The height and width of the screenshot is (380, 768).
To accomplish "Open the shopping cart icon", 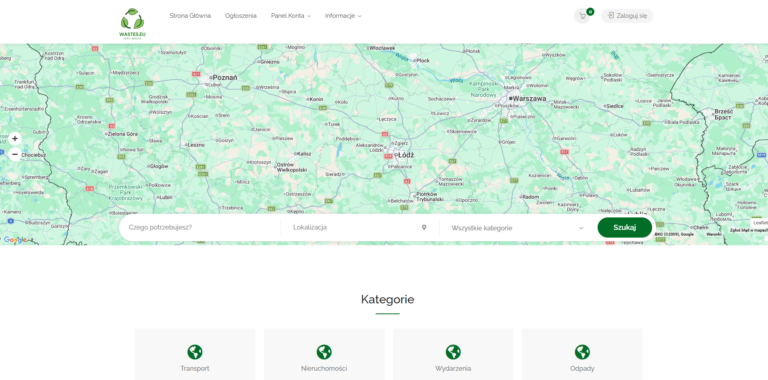I will pyautogui.click(x=582, y=16).
